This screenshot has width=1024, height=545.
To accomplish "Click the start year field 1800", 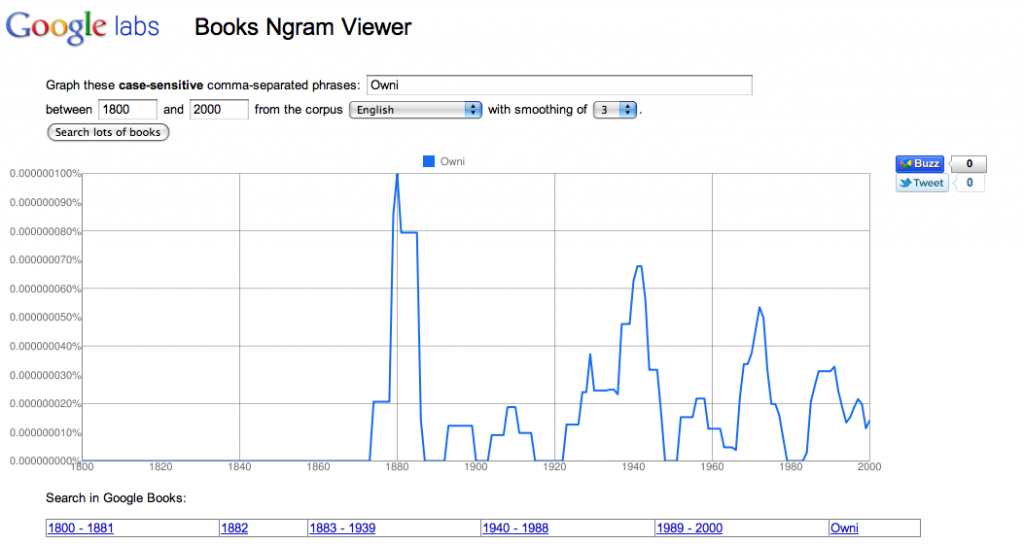I will 127,109.
